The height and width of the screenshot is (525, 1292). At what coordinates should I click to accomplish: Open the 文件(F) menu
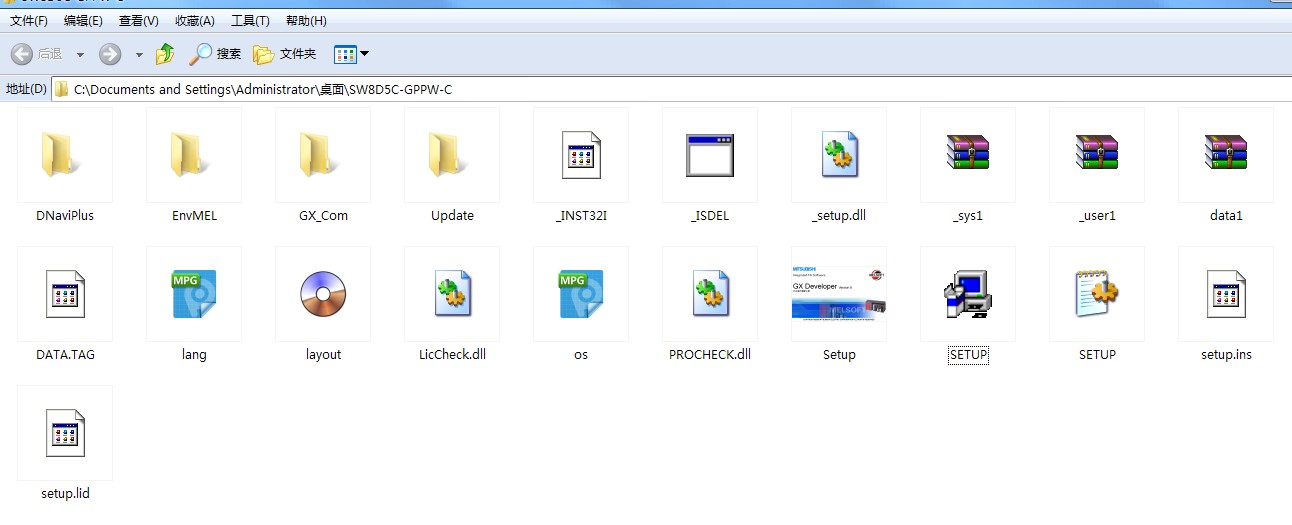point(29,20)
